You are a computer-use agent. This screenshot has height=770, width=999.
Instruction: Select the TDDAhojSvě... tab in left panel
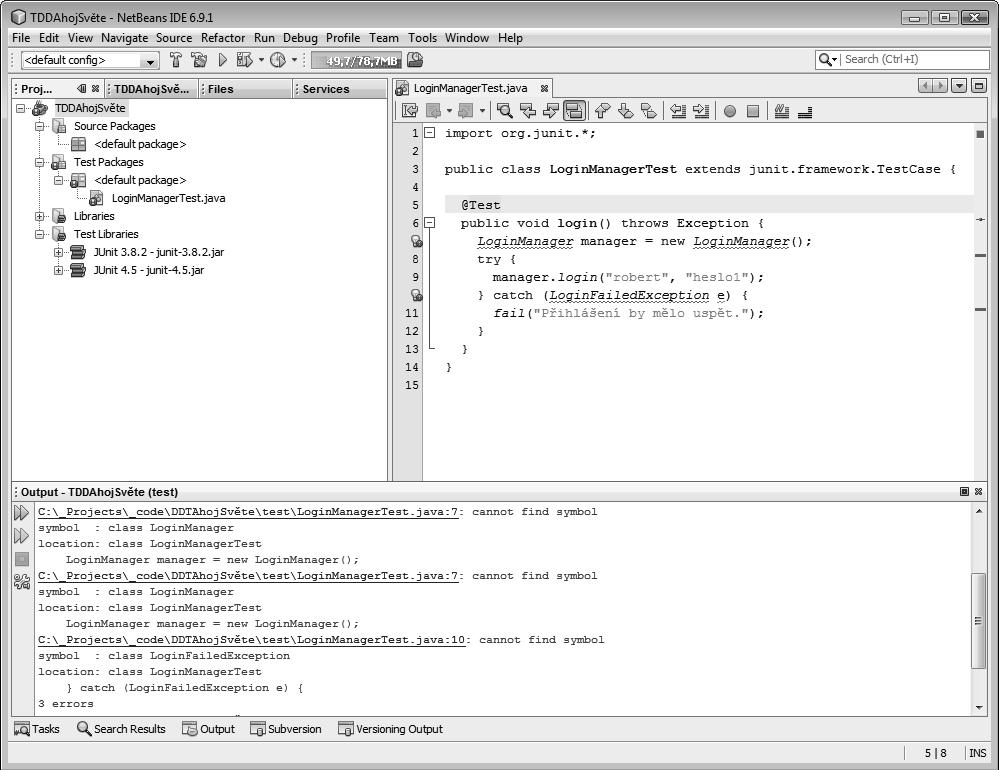(x=152, y=89)
